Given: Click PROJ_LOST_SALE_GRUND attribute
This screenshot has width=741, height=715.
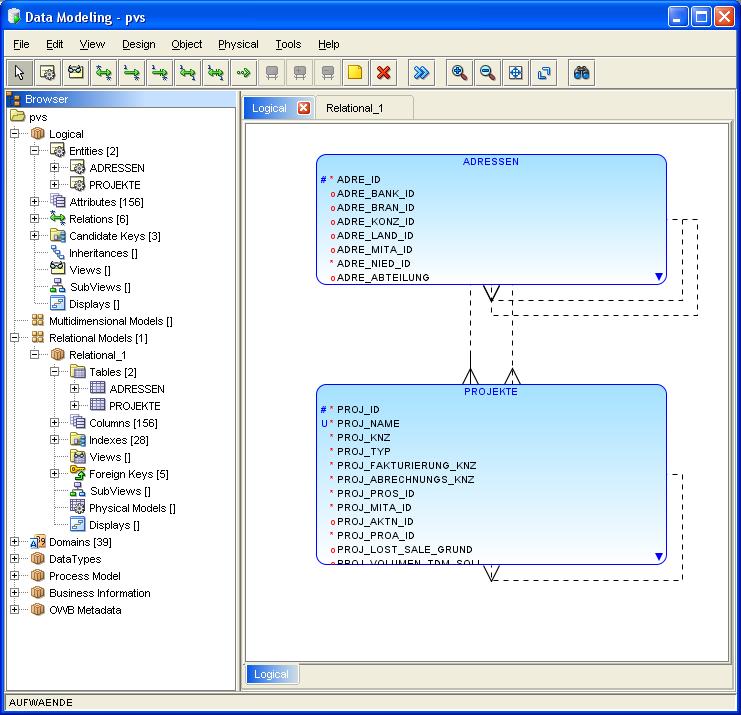Looking at the screenshot, I should click(x=405, y=550).
